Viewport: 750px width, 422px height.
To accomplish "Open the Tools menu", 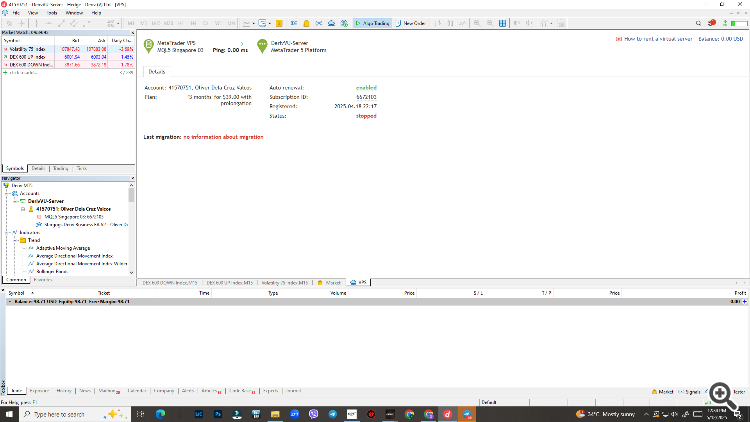I will point(52,13).
